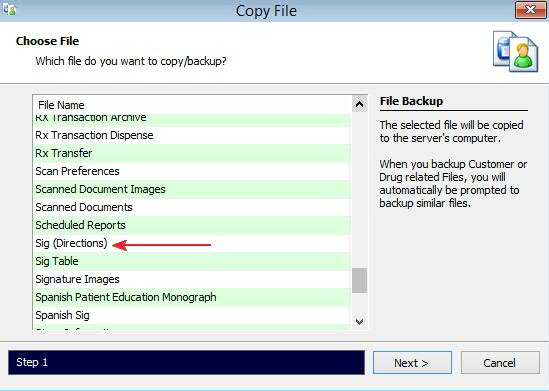The height and width of the screenshot is (391, 549).
Task: Select Signature Images entry
Action: (x=192, y=279)
